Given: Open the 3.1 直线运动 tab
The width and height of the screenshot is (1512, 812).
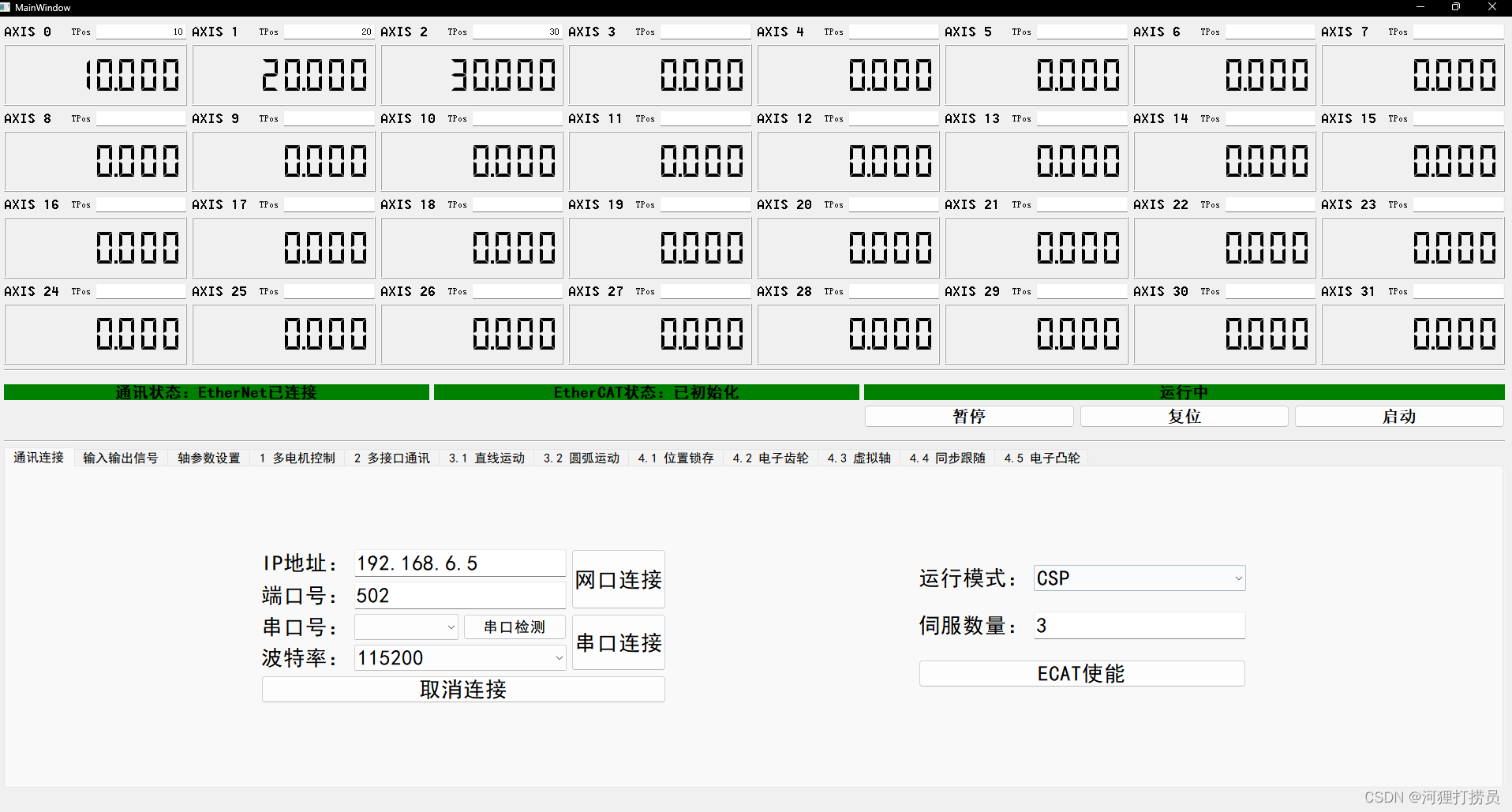Looking at the screenshot, I should pos(486,458).
